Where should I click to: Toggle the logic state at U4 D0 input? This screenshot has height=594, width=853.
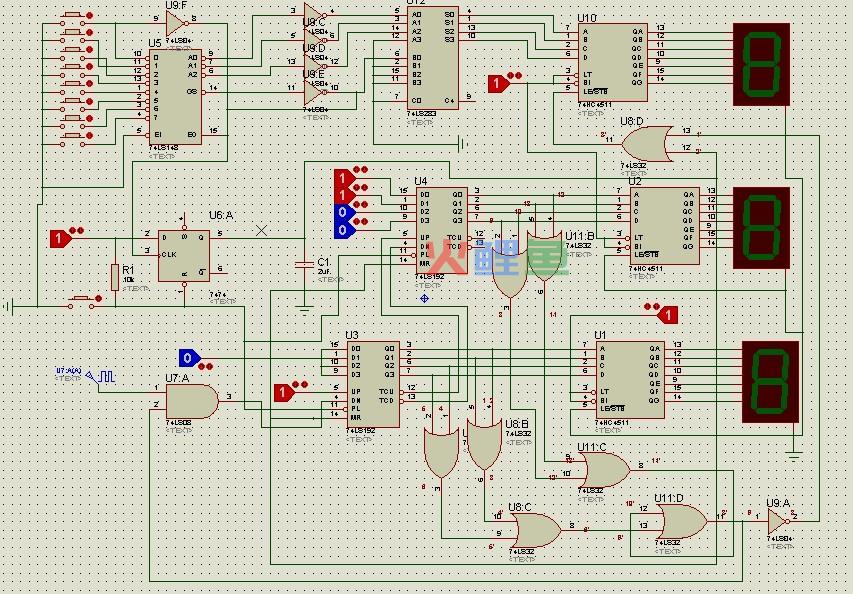coord(344,178)
